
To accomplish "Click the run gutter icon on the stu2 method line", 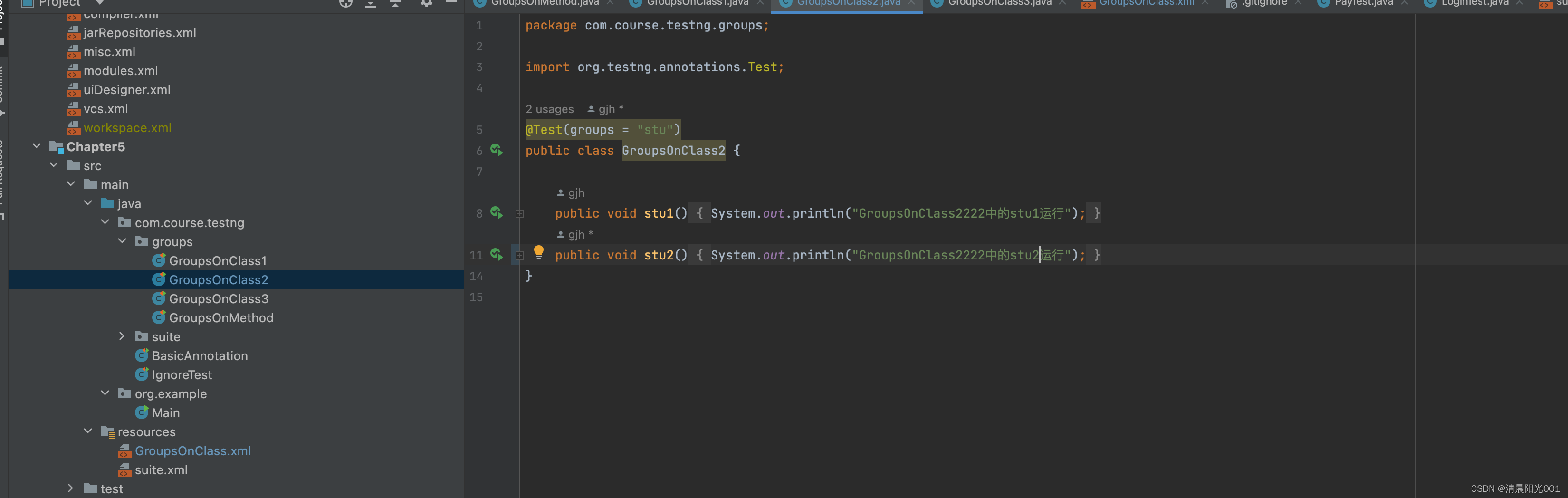I will (497, 255).
